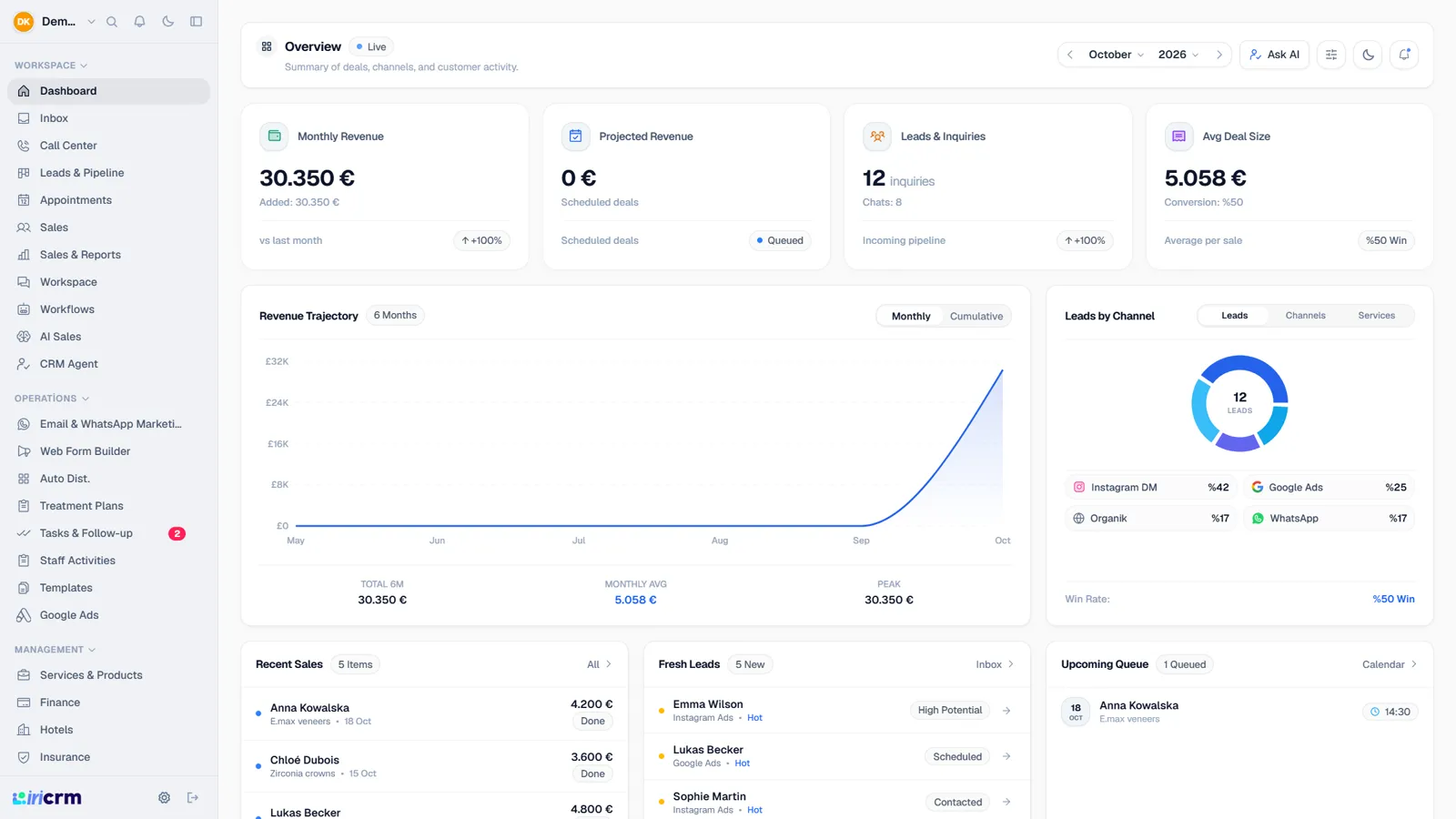
Task: Open Appointments in sidebar
Action: [x=108, y=200]
